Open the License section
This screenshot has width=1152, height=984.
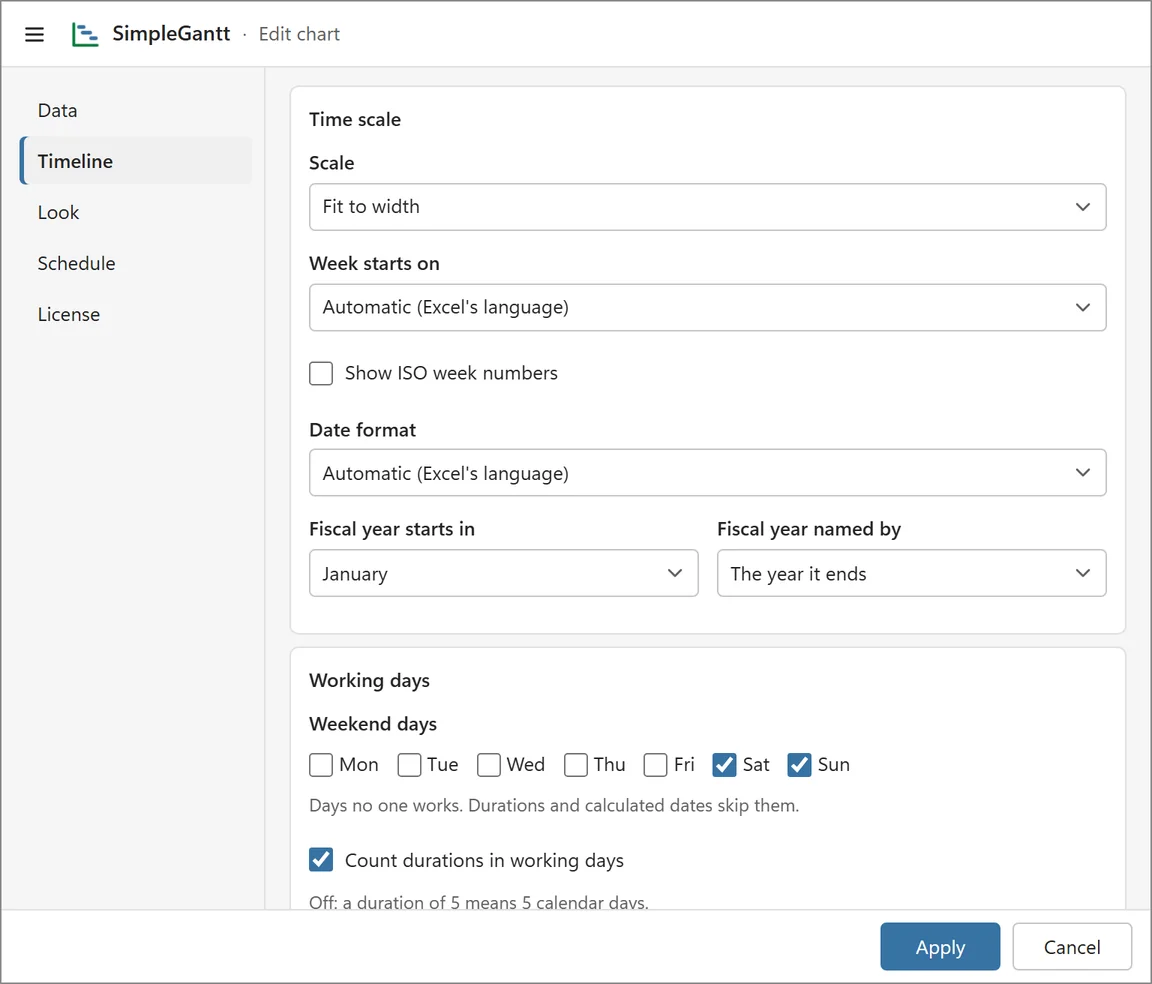[136, 314]
